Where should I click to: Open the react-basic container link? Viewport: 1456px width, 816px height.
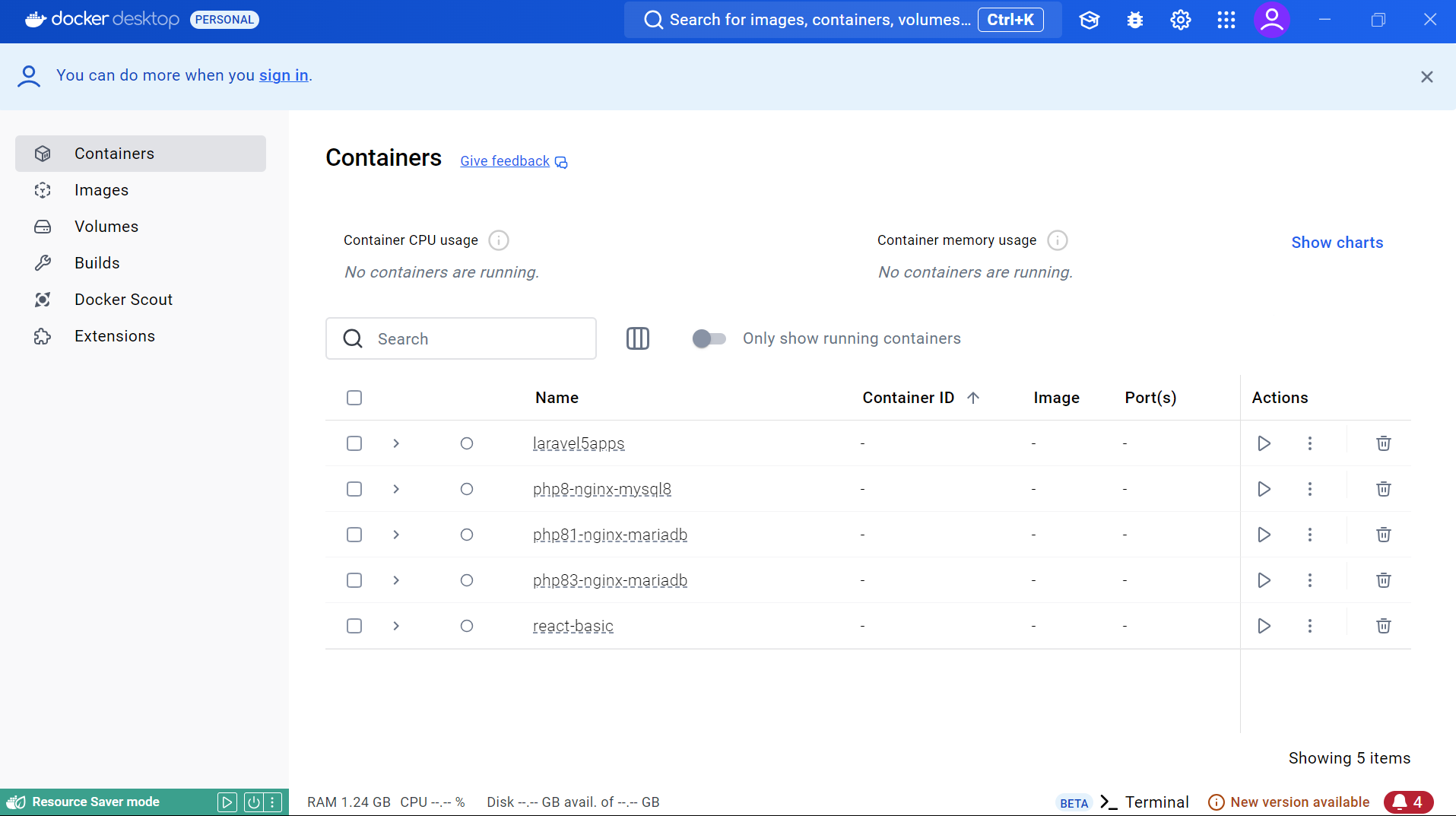tap(573, 626)
